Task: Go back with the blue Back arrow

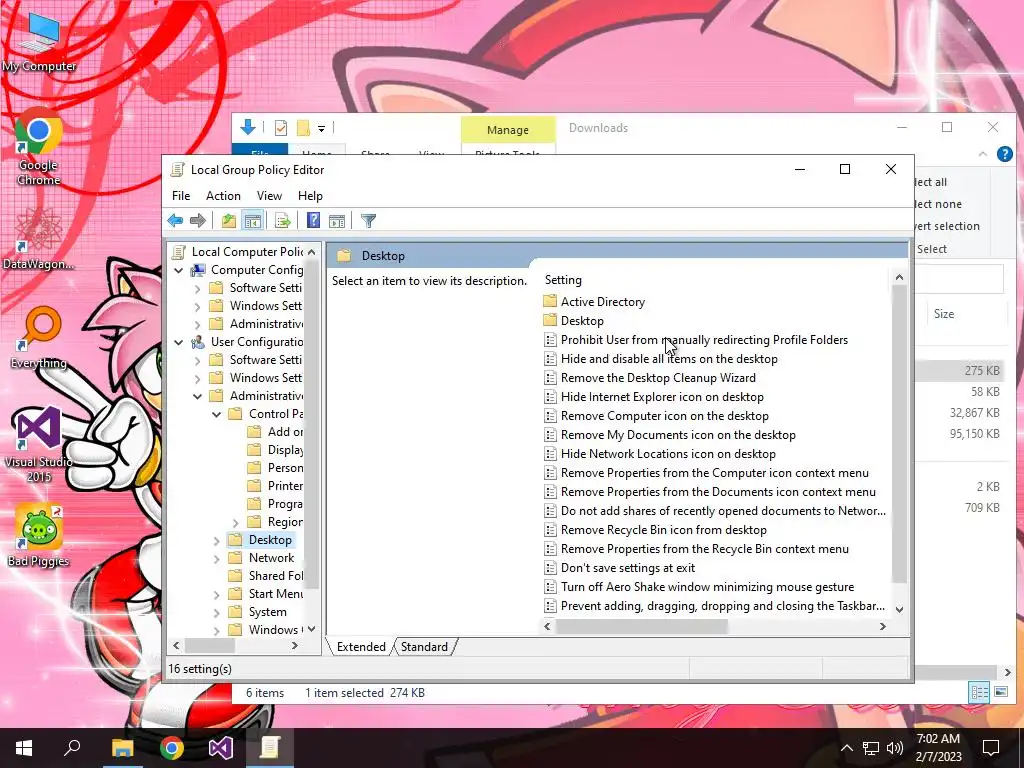Action: coord(175,221)
